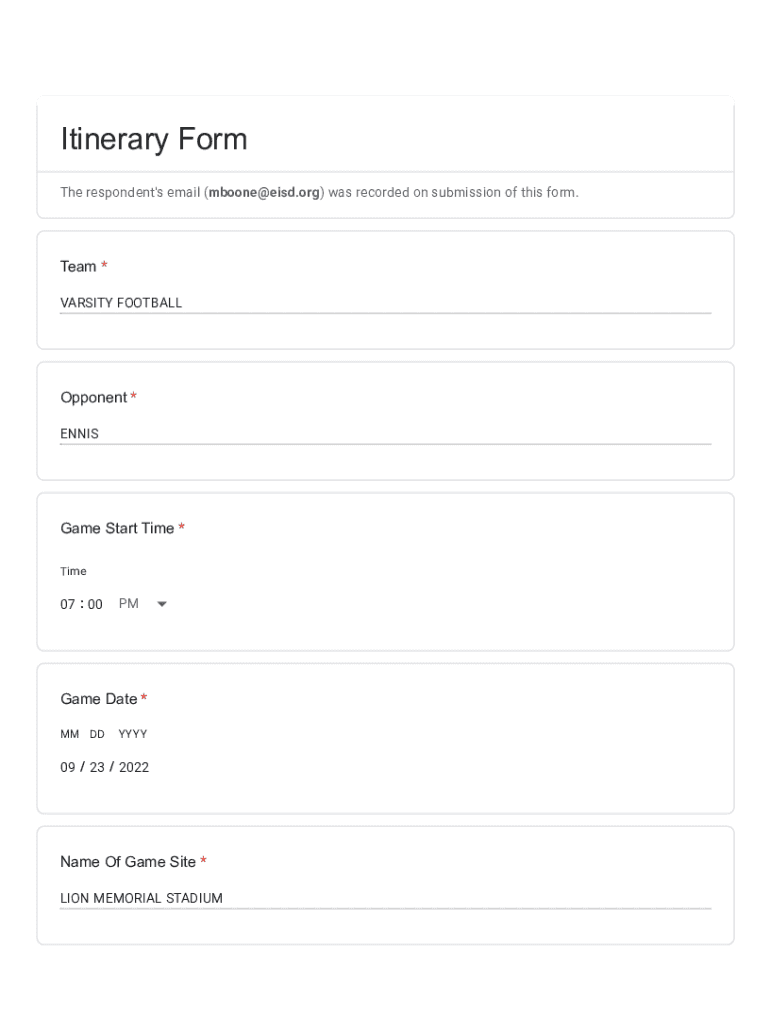Click the year value 2022
The image size is (770, 1024).
point(133,768)
